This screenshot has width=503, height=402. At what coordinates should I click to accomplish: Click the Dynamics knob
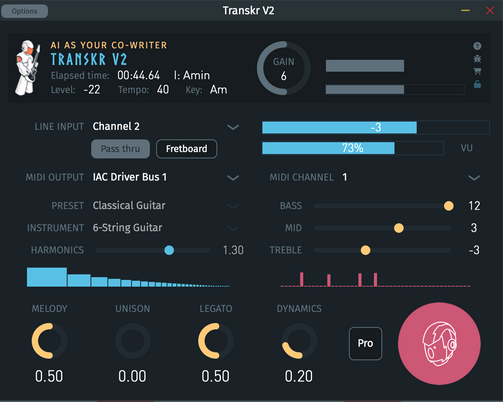point(299,341)
